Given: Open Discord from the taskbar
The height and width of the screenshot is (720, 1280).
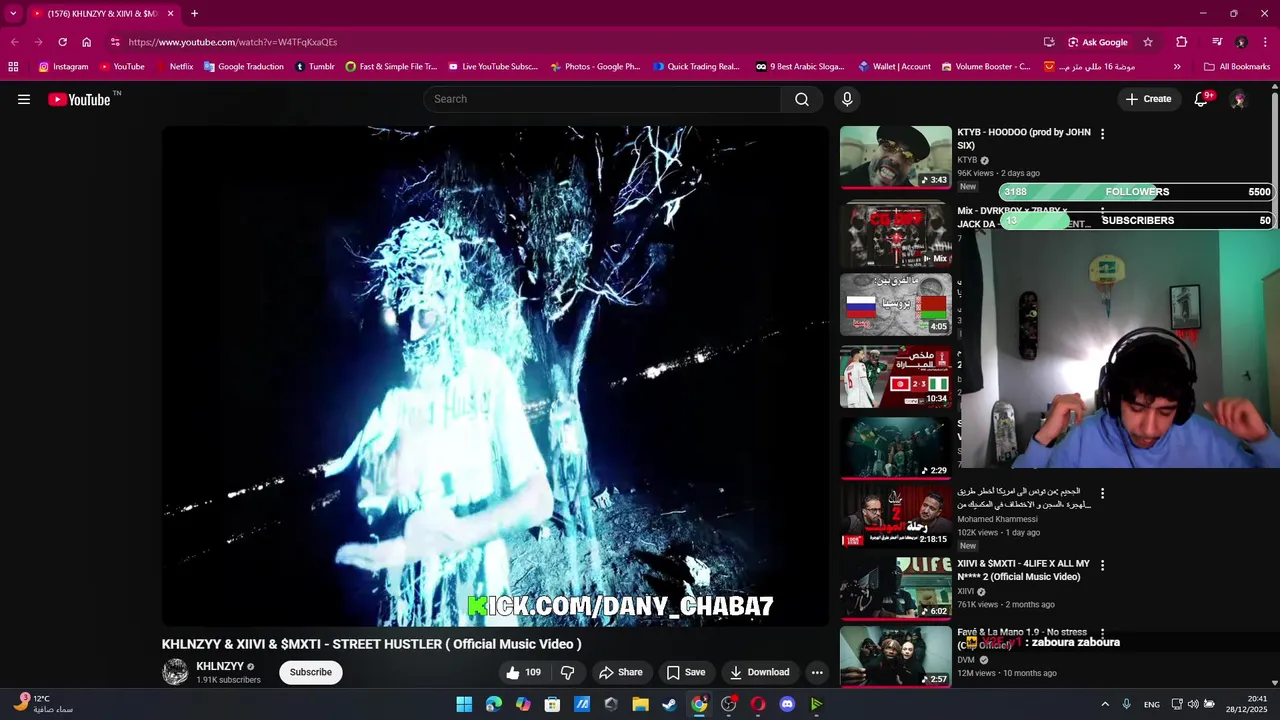Looking at the screenshot, I should [787, 704].
